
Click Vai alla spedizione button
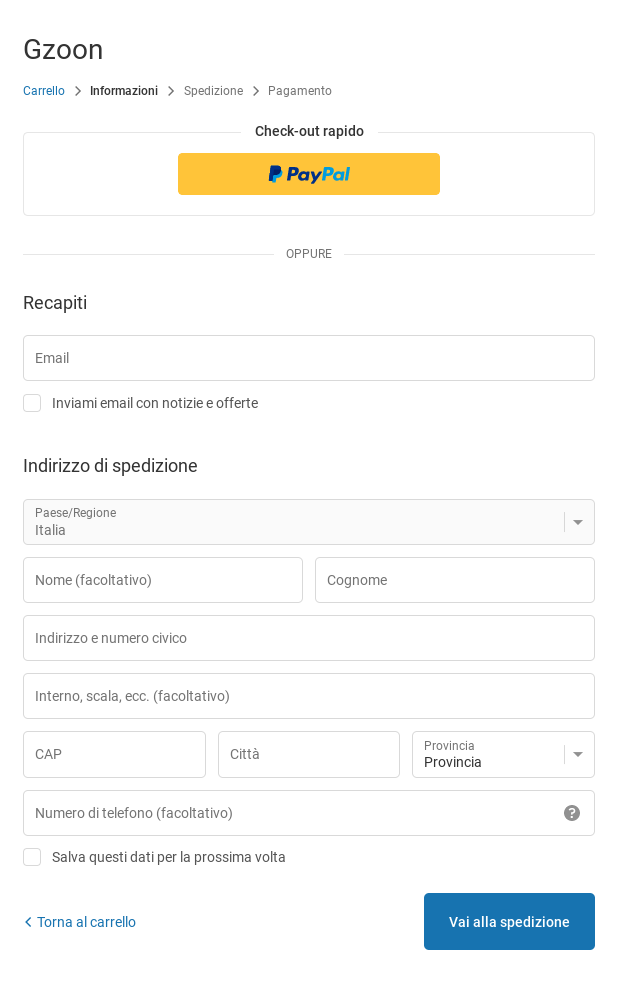(x=509, y=921)
